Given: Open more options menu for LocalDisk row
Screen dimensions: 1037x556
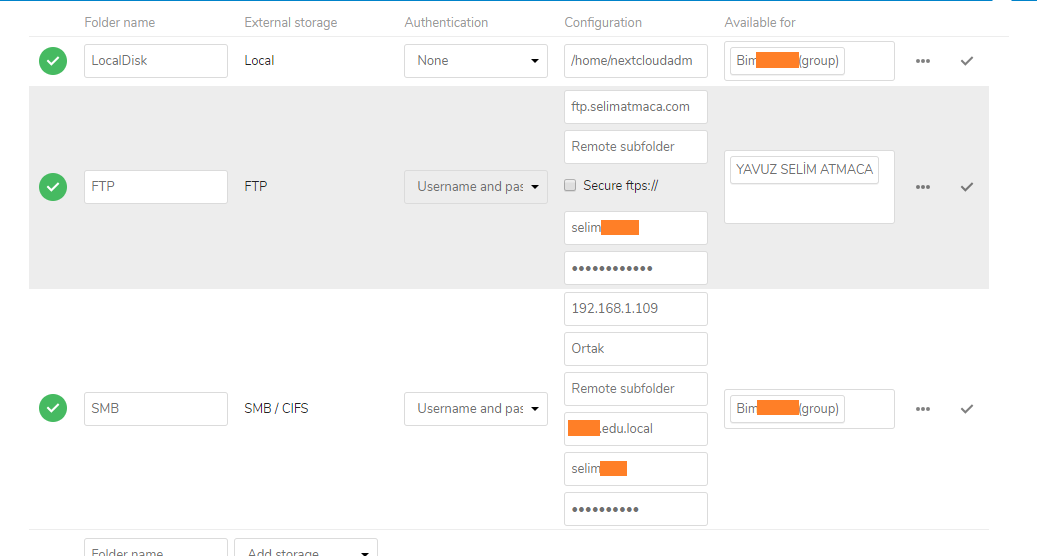Looking at the screenshot, I should point(922,61).
